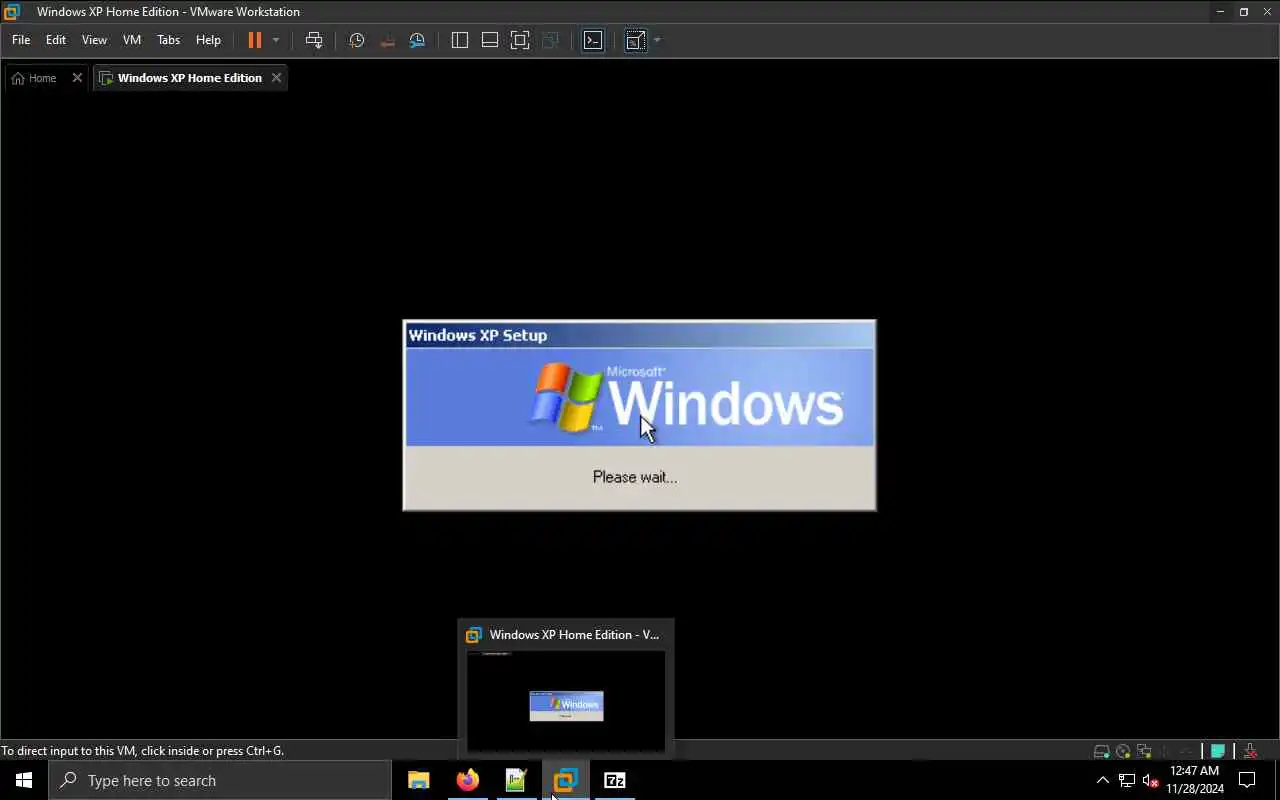
Task: Click inside the Windows XP Setup dialog
Action: click(639, 415)
